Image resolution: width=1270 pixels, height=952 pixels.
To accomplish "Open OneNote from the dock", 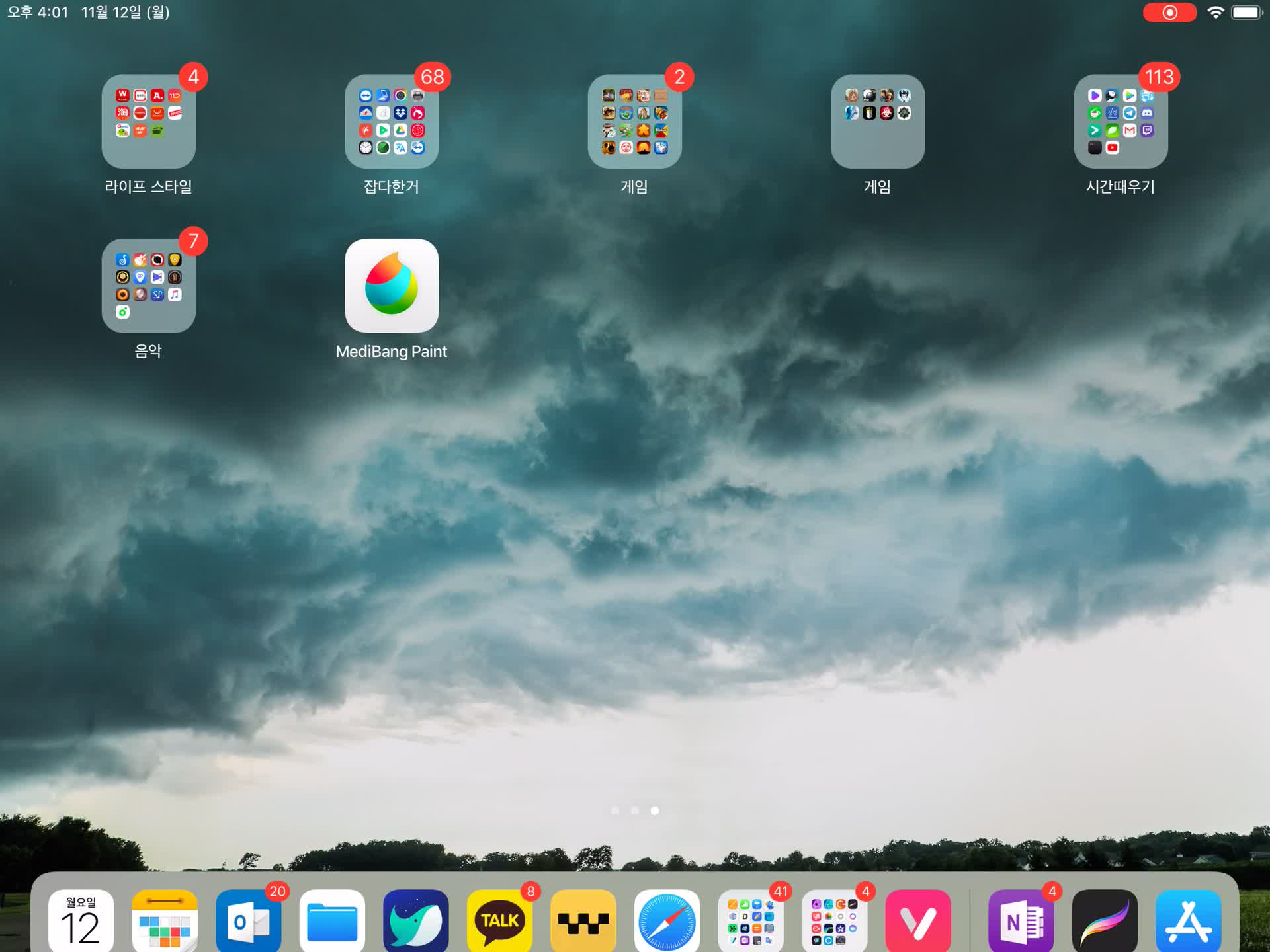I will point(1021,920).
